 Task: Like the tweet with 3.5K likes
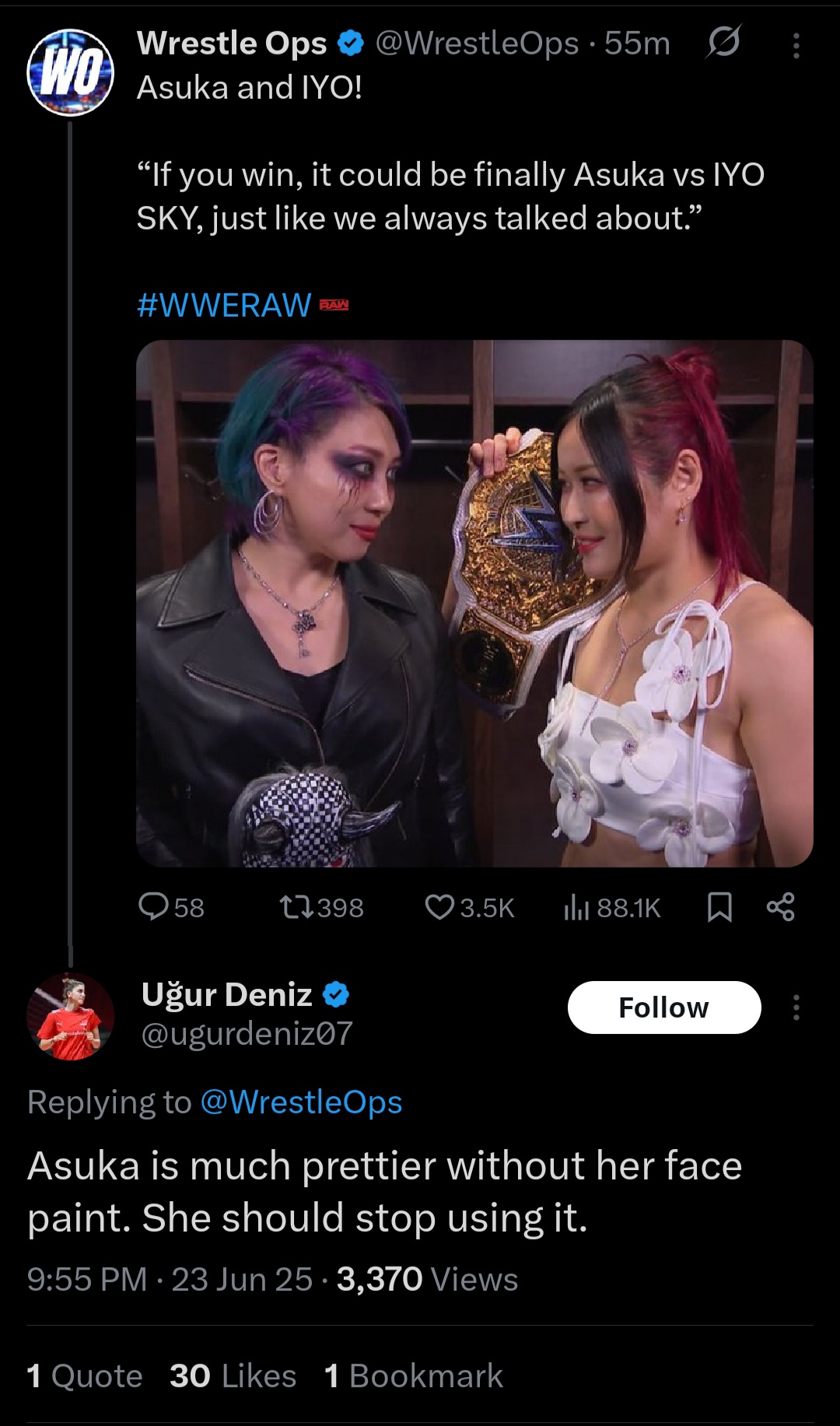pyautogui.click(x=469, y=907)
